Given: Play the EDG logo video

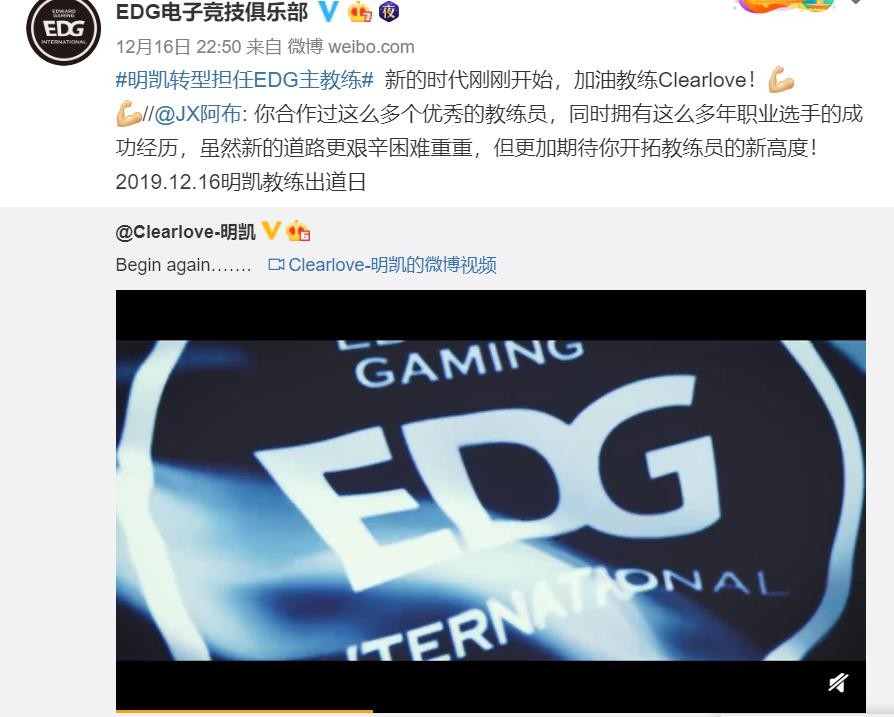Looking at the screenshot, I should (x=490, y=500).
